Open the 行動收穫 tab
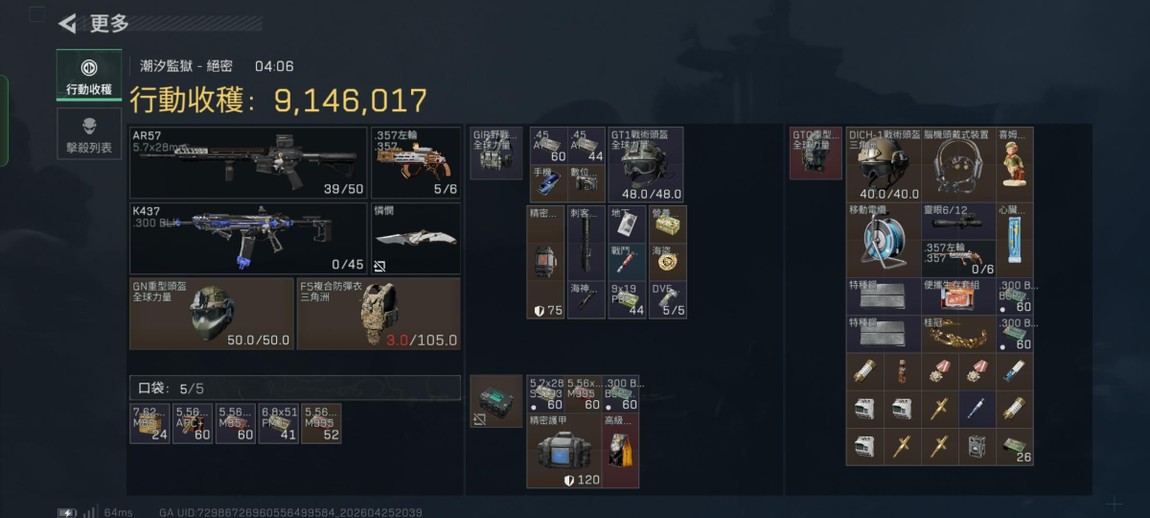1150x518 pixels. pos(89,75)
